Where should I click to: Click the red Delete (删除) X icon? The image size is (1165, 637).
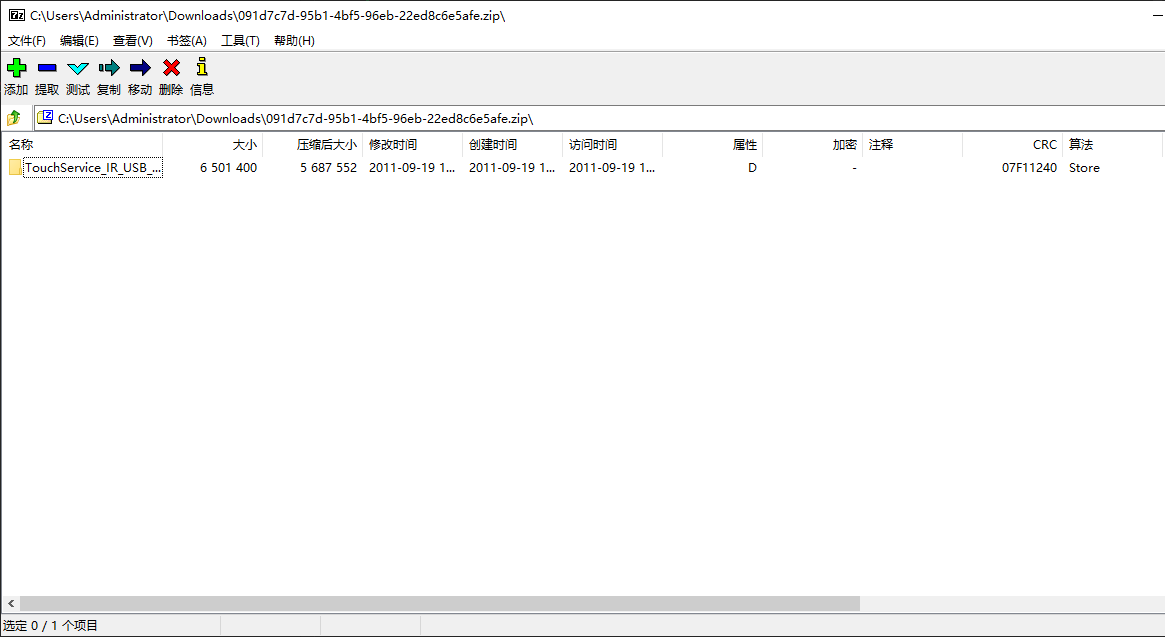coord(171,68)
